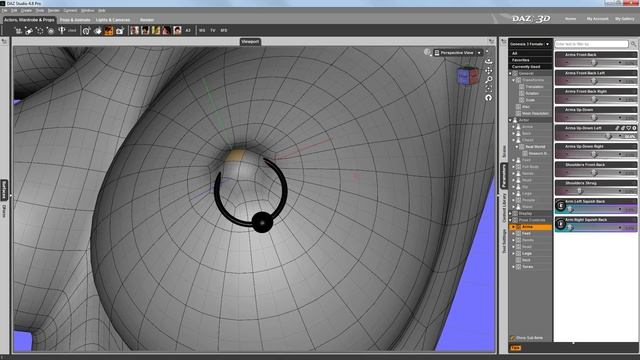Select the All category
Image resolution: width=640 pixels, height=360 pixels.
tap(515, 53)
